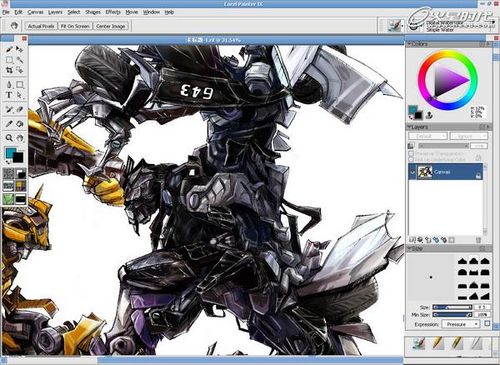The image size is (500, 365).
Task: Select the Brush tool in the toolbox
Action: coord(9,49)
